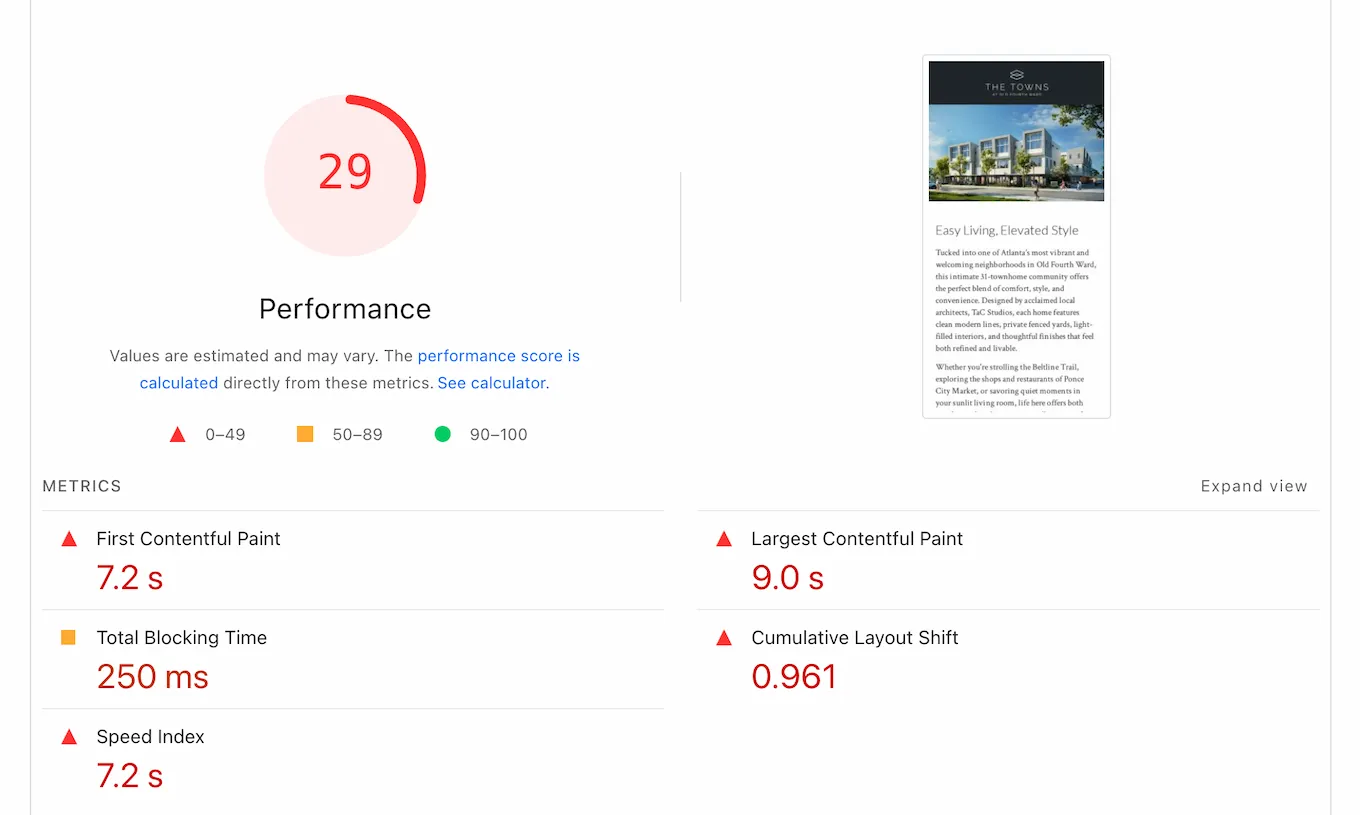Click the red triangle beside Speed Index
This screenshot has width=1360, height=815.
69,736
